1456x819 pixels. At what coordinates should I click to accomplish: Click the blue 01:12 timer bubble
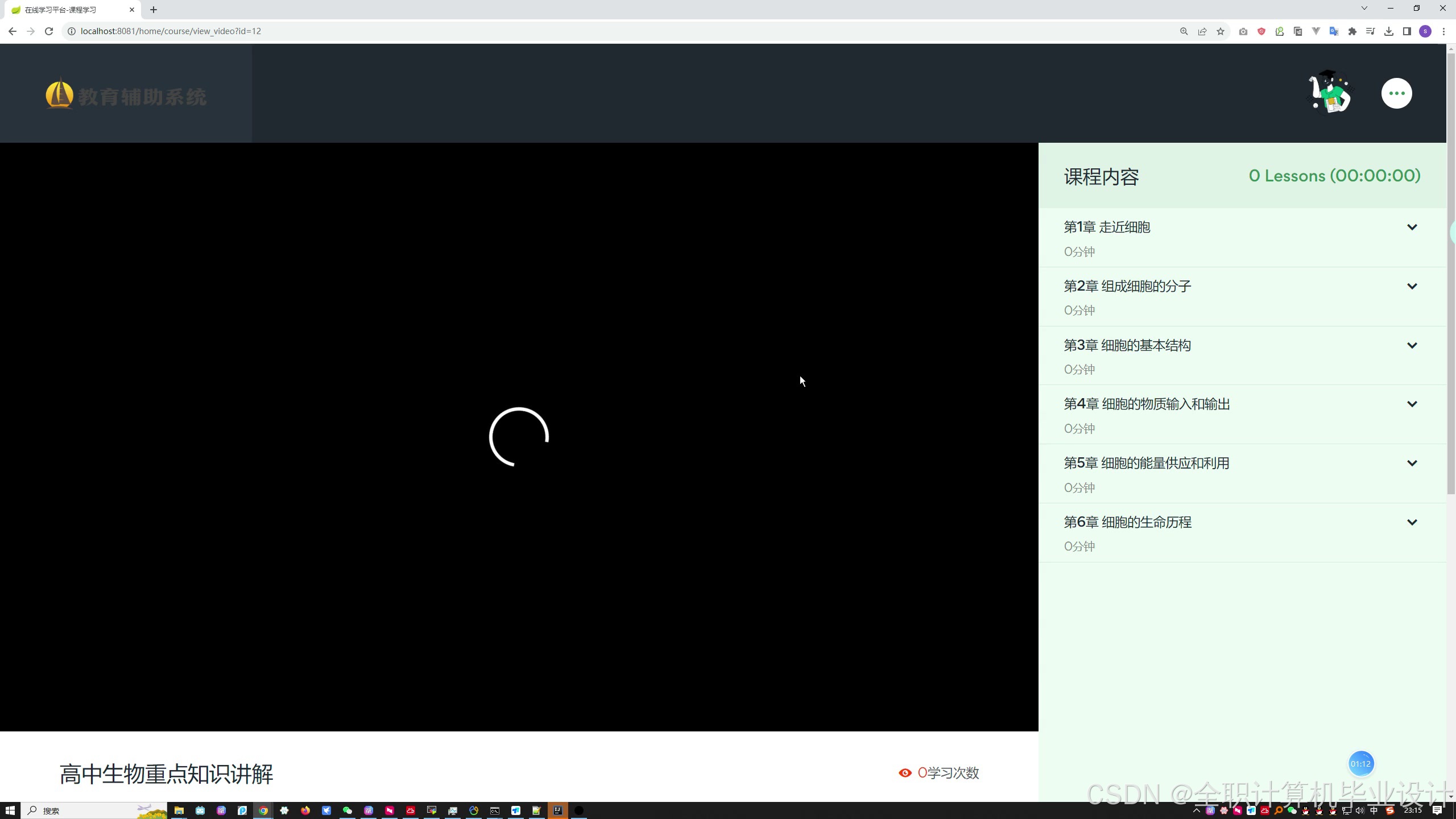[1360, 764]
